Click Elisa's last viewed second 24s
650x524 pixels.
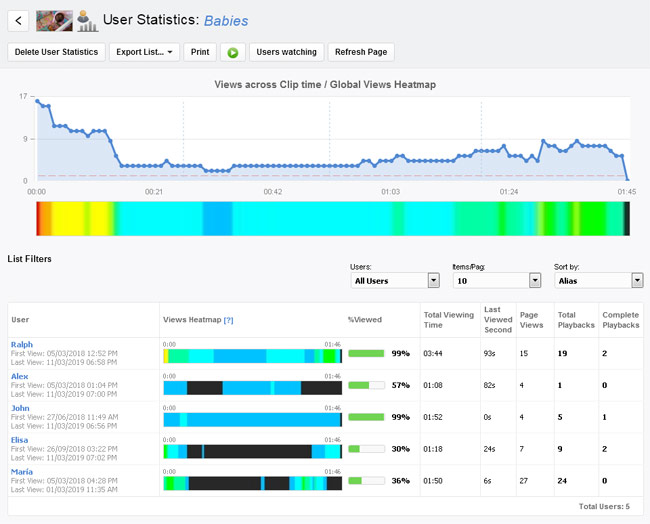point(489,449)
